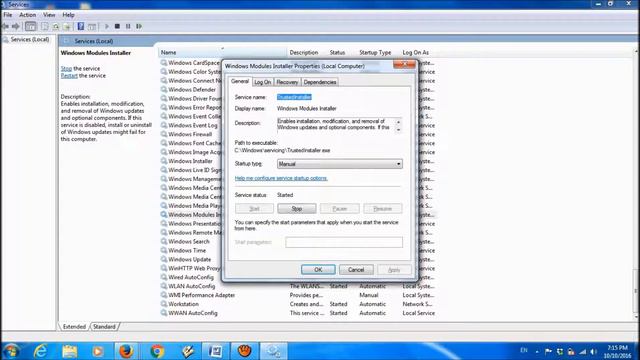Image resolution: width=640 pixels, height=360 pixels.
Task: Select the General tab
Action: (x=240, y=81)
